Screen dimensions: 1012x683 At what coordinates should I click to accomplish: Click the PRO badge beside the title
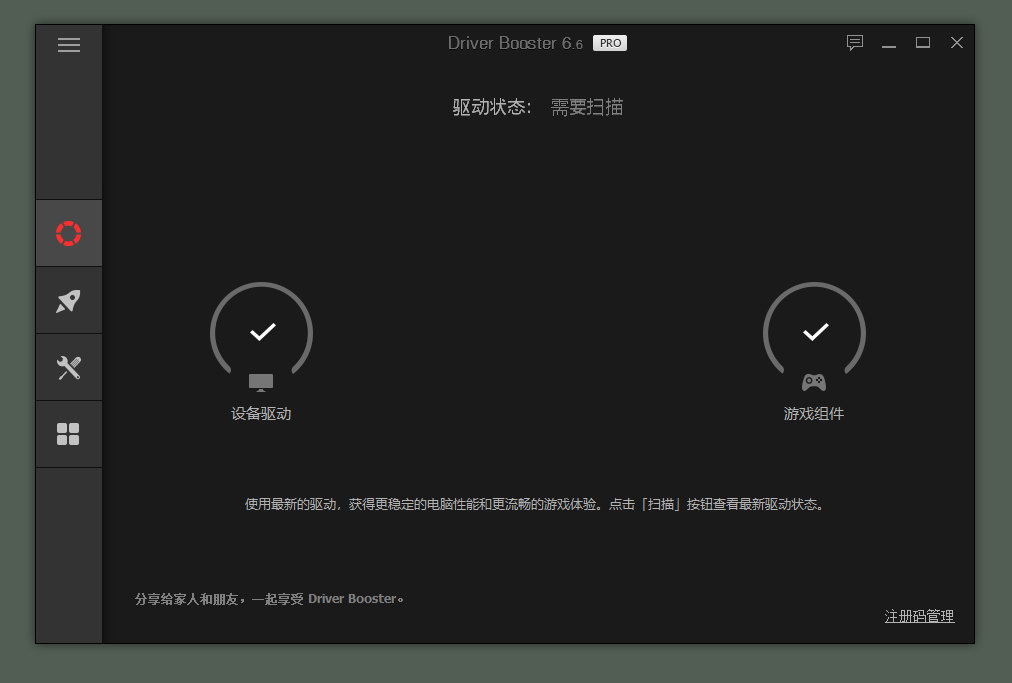pyautogui.click(x=610, y=42)
